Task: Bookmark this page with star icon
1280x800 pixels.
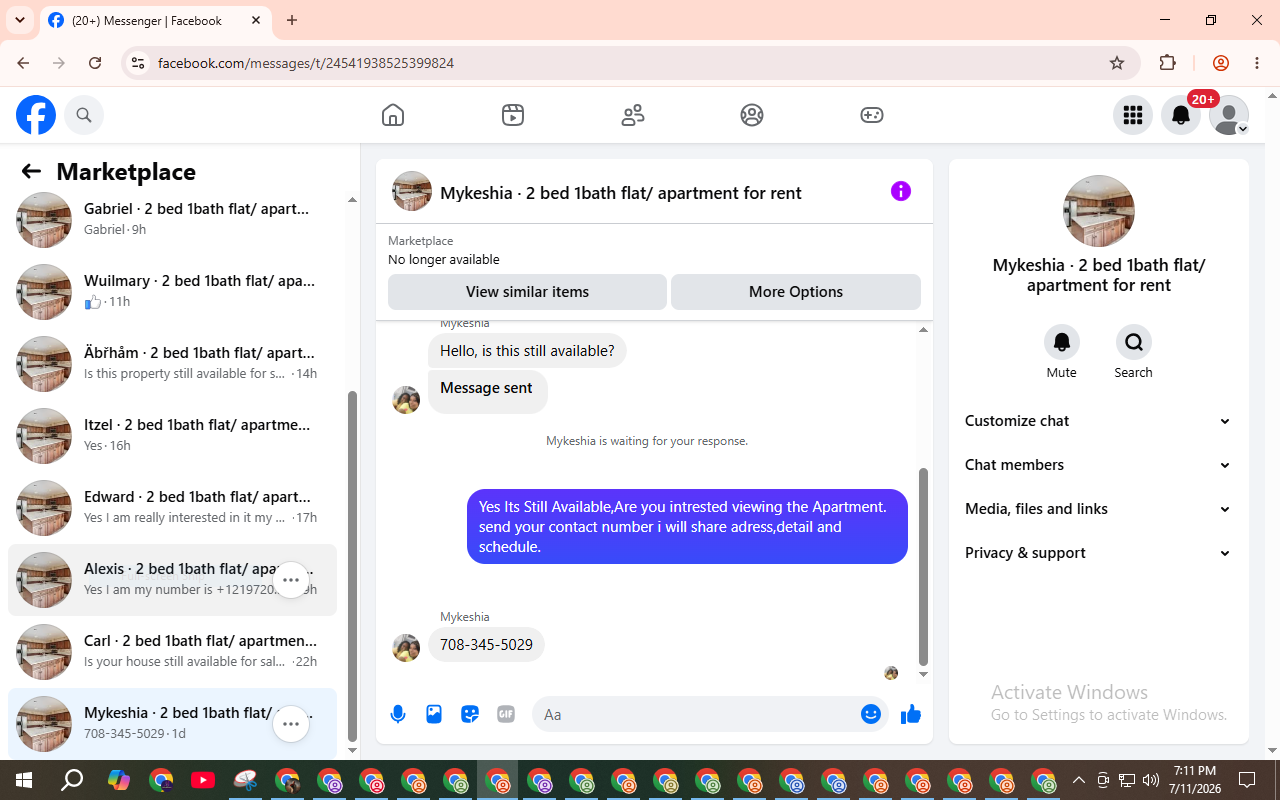Action: click(1117, 63)
